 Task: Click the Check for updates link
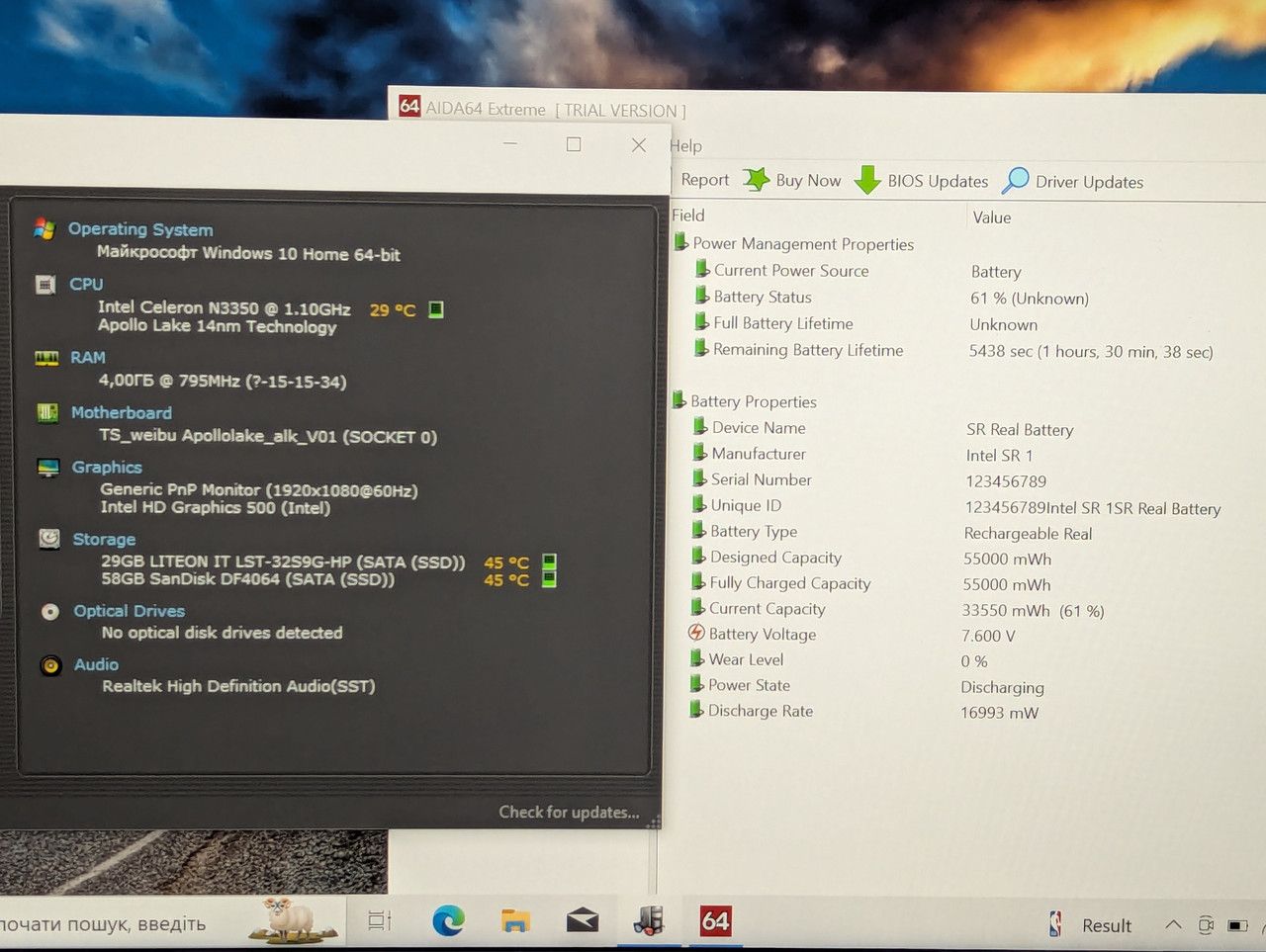[x=569, y=812]
